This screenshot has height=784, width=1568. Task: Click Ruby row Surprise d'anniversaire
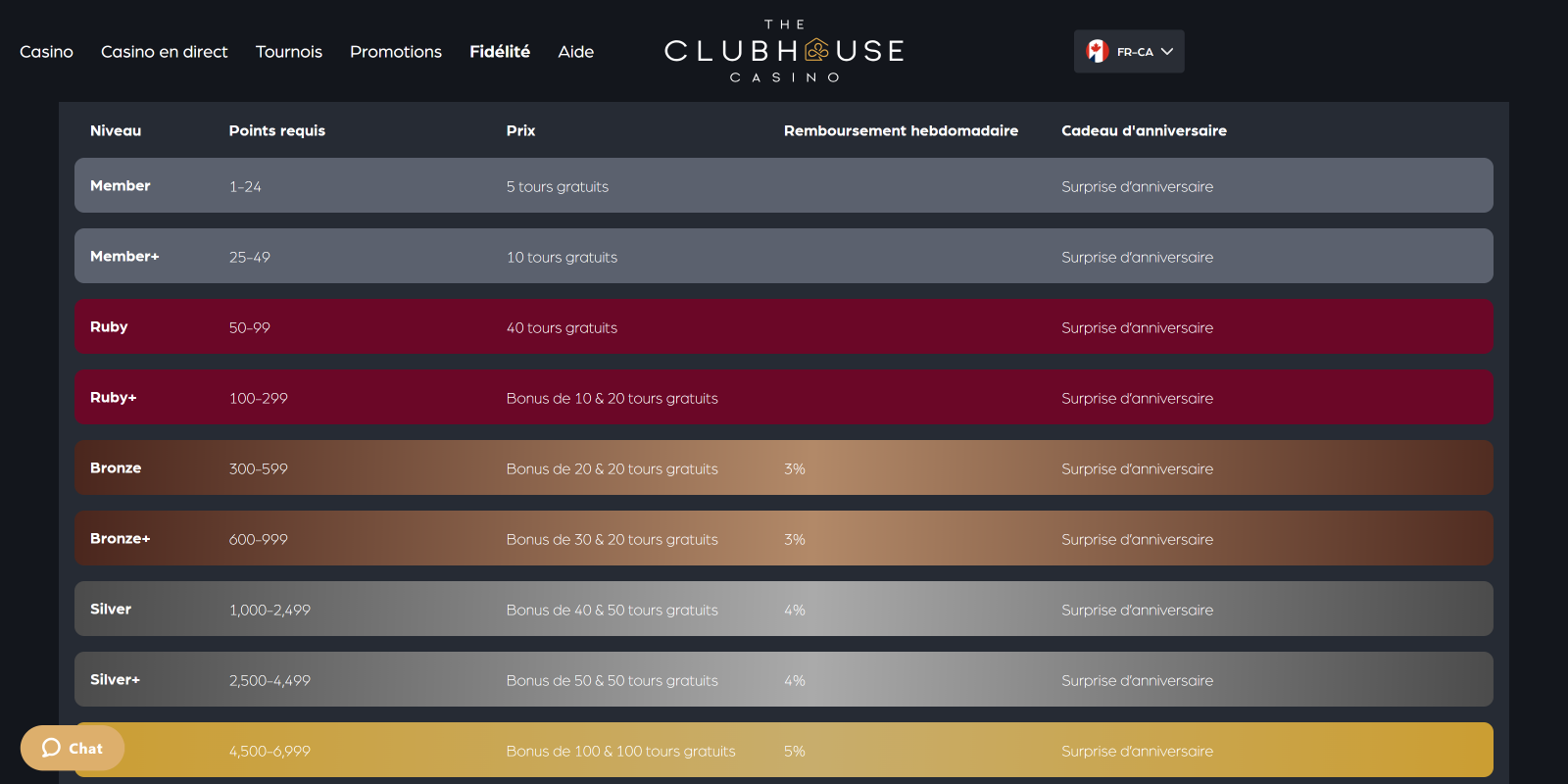[1137, 327]
